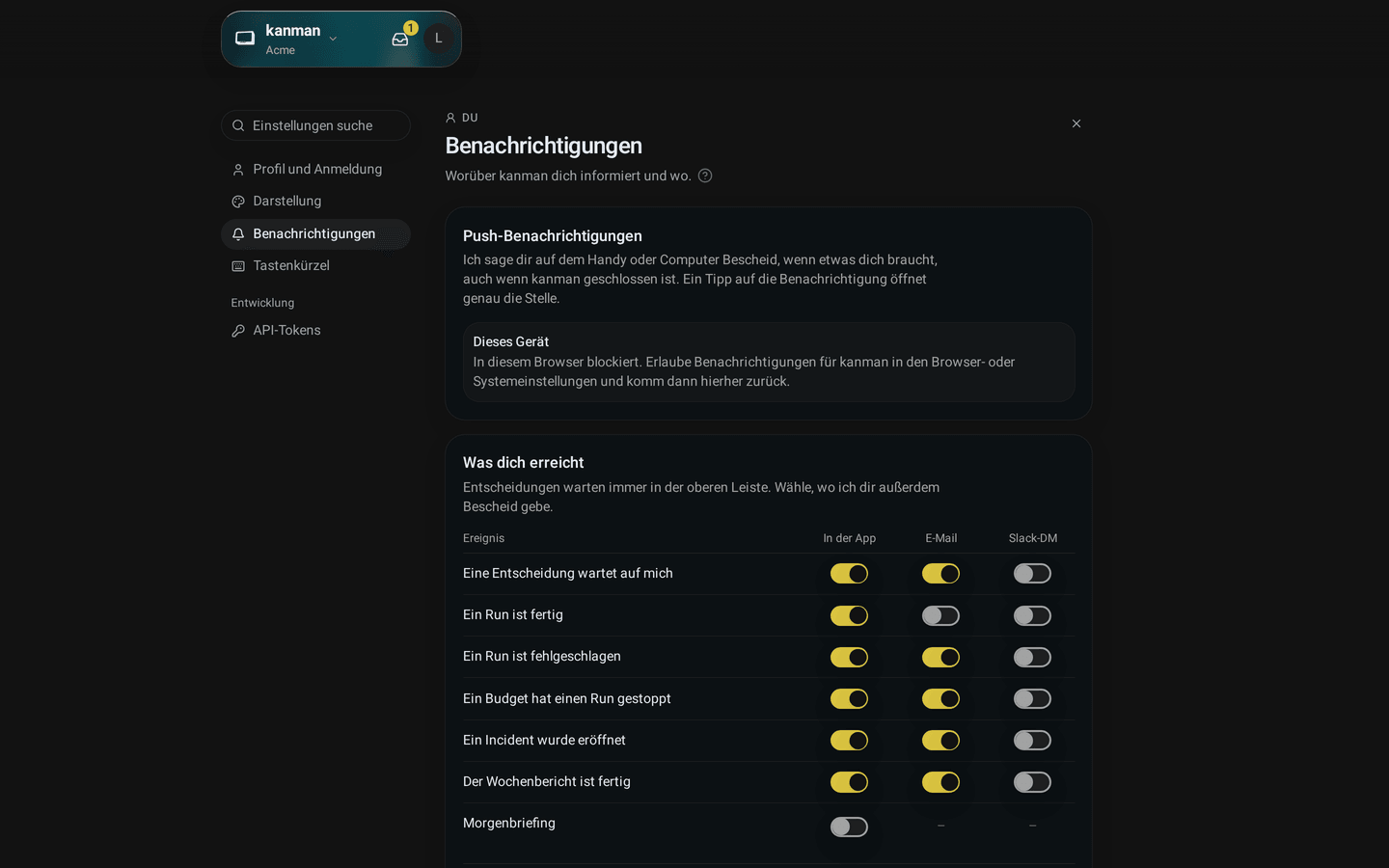Viewport: 1389px width, 868px height.
Task: Open the help icon beside the subtitle
Action: click(705, 176)
